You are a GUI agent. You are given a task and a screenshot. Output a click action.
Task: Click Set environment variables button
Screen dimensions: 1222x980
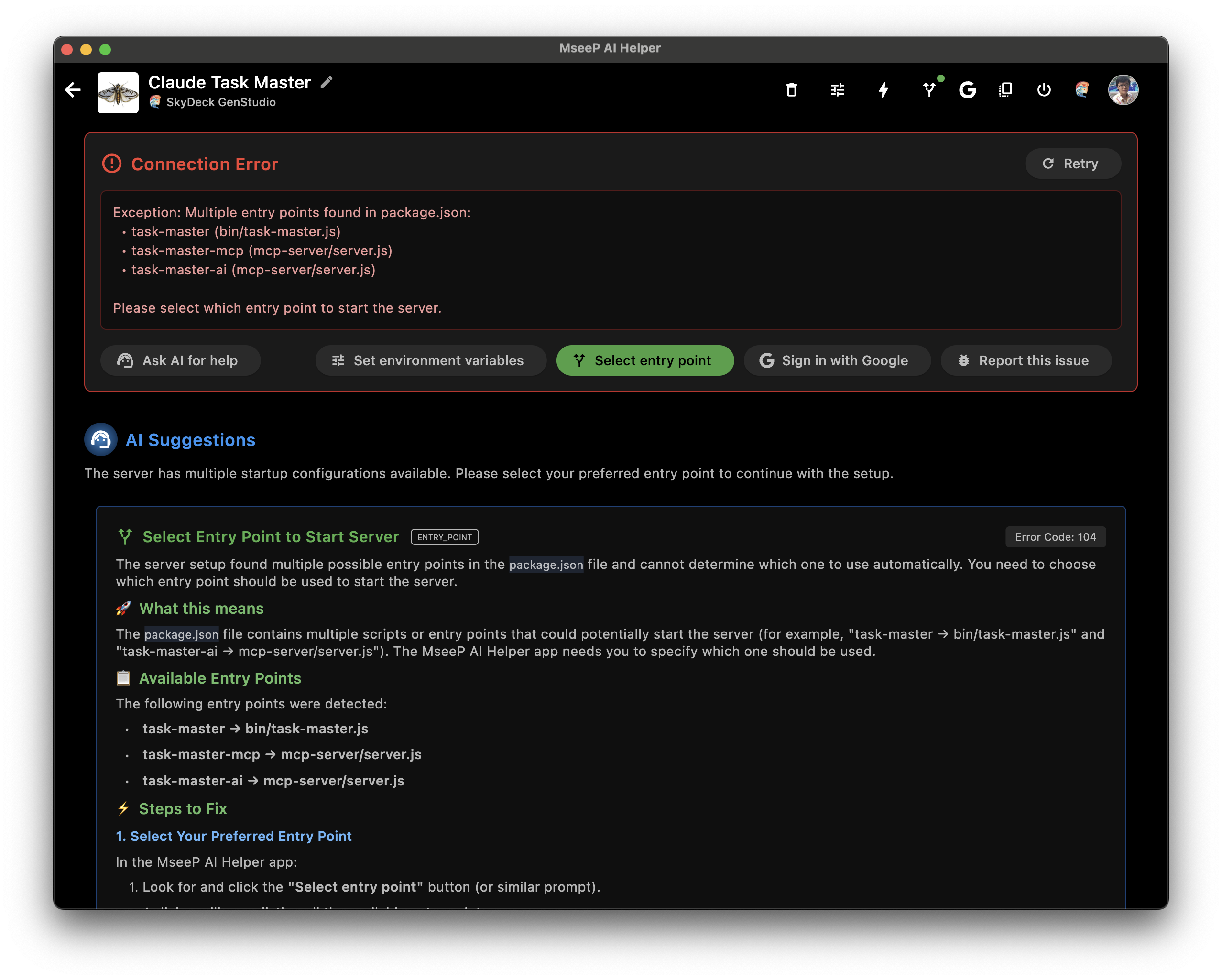tap(431, 360)
